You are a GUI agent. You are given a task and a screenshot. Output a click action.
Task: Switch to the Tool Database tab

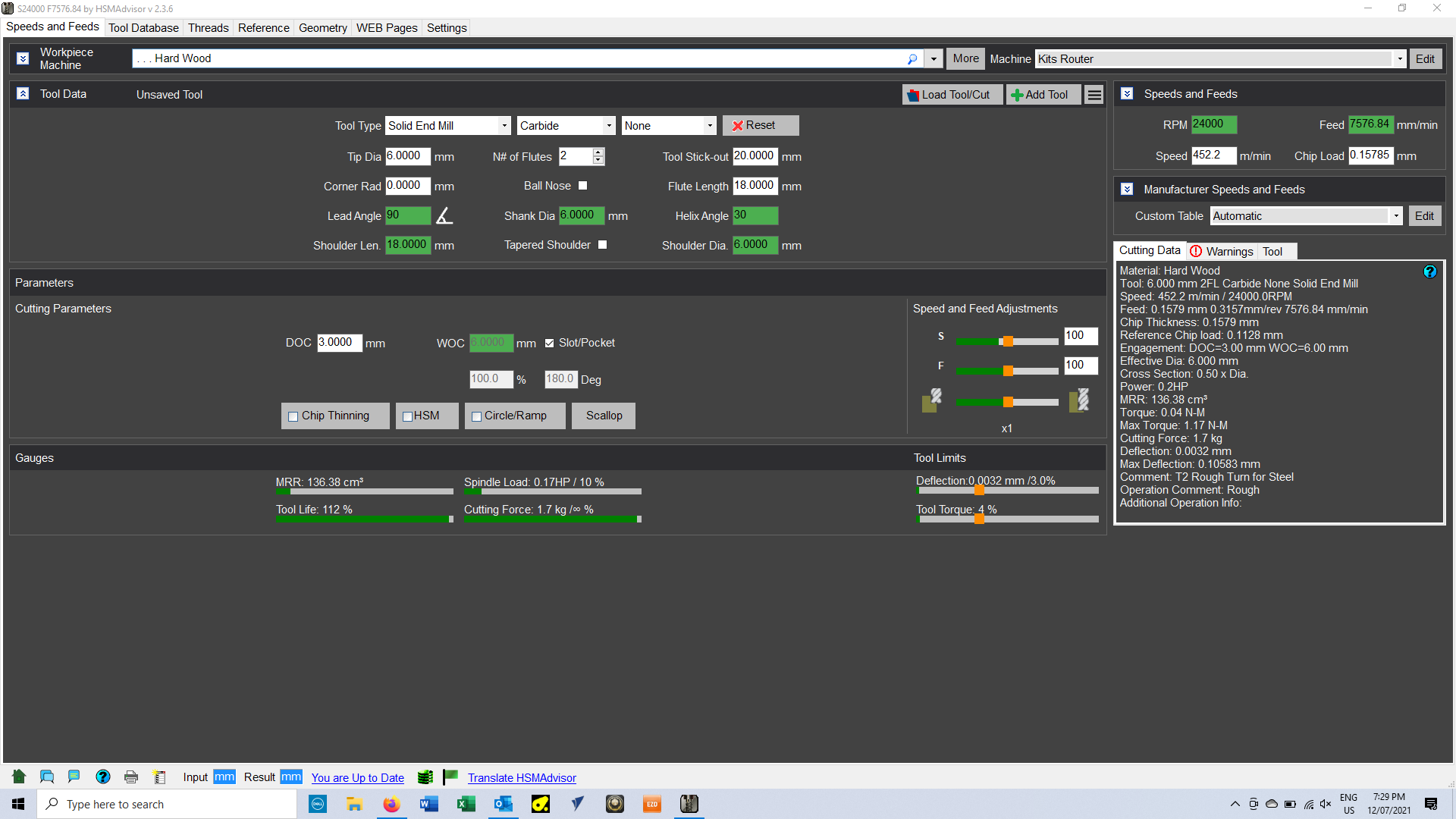pyautogui.click(x=143, y=28)
